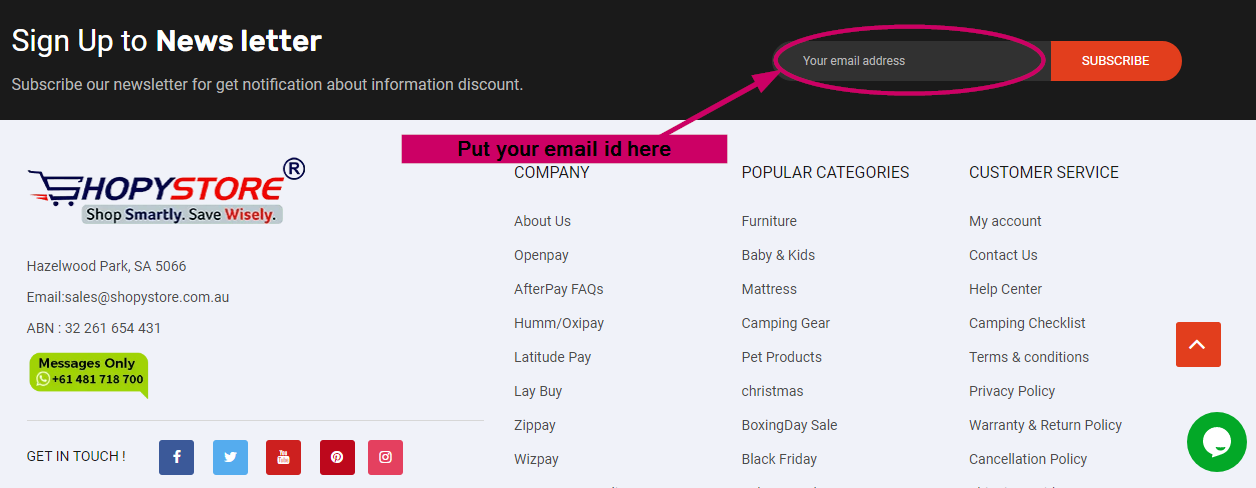
Task: Open AfterPay FAQs page
Action: (559, 289)
